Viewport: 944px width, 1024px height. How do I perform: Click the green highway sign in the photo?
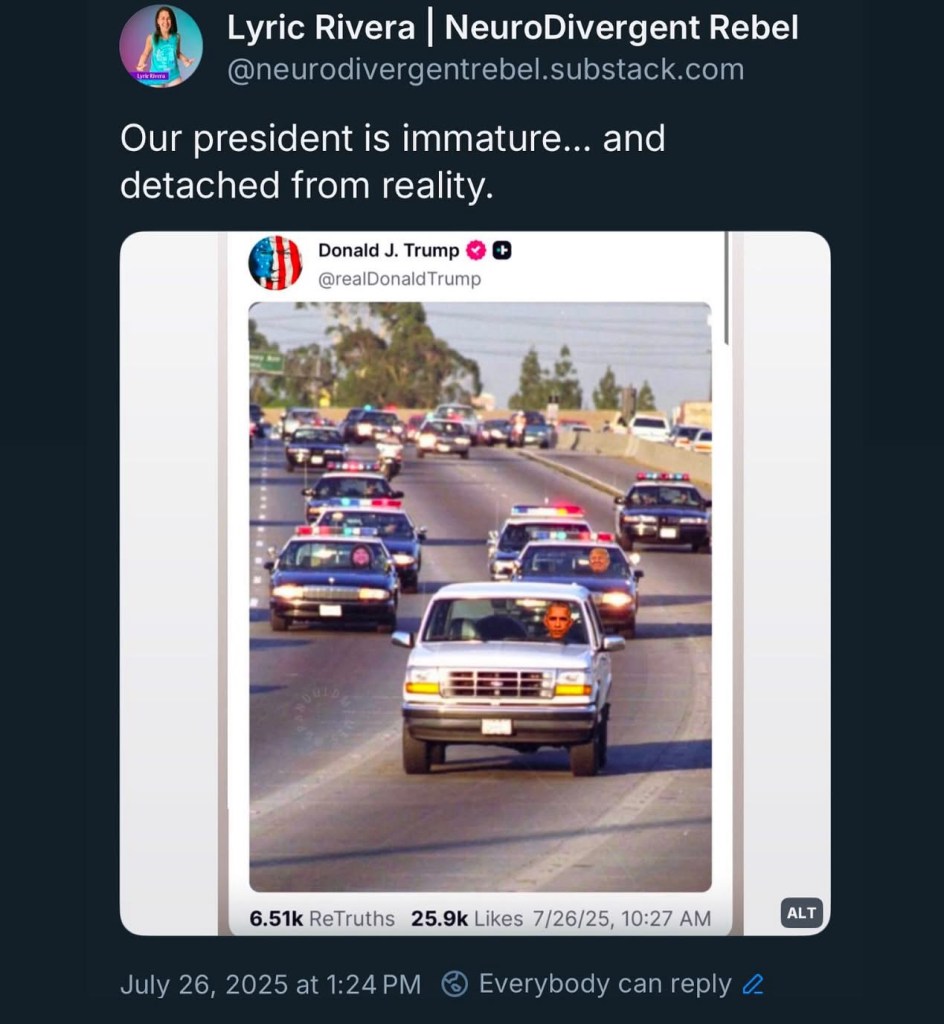coord(266,362)
